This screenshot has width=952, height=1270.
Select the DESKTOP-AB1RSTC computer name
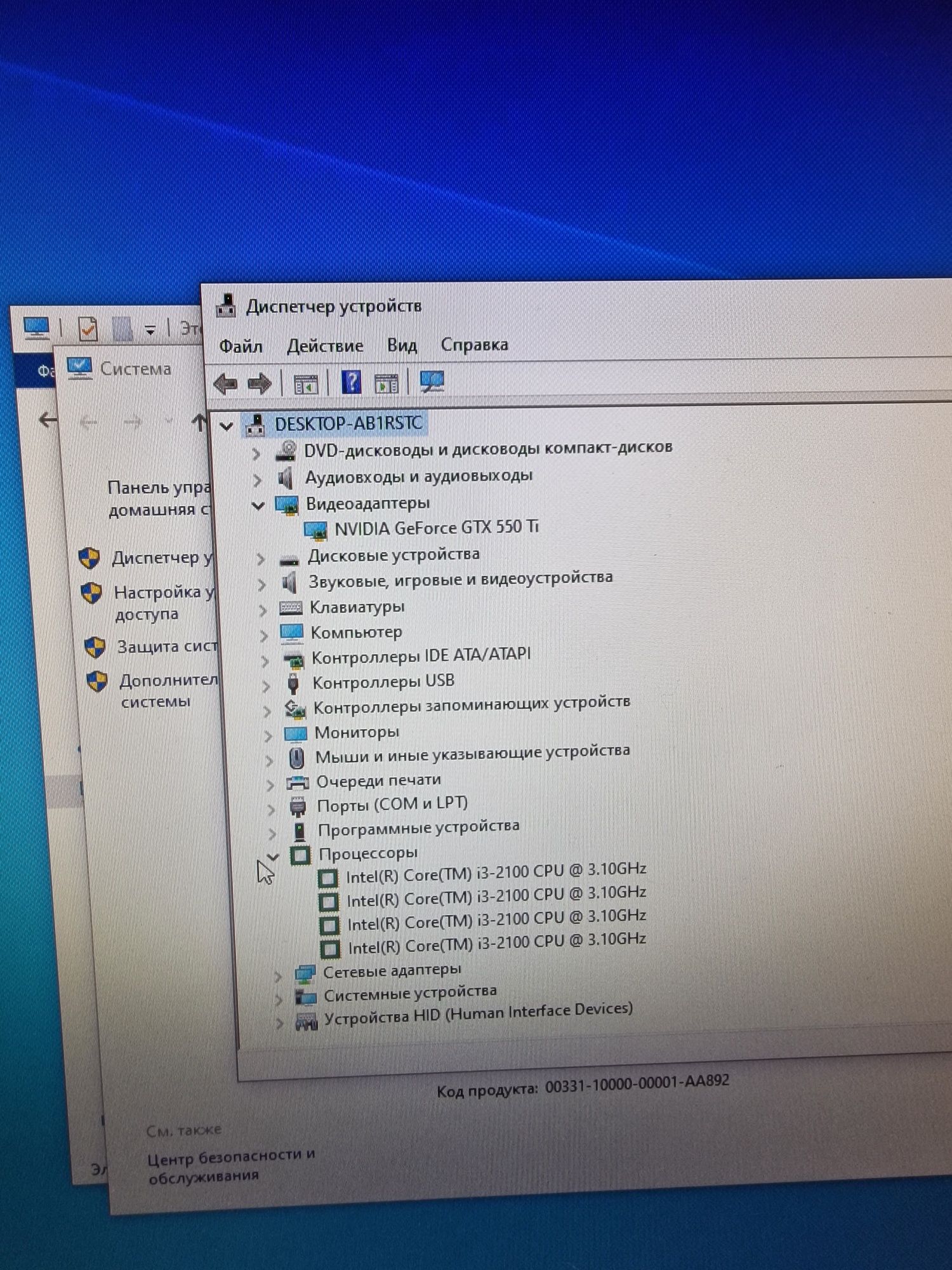click(x=348, y=424)
